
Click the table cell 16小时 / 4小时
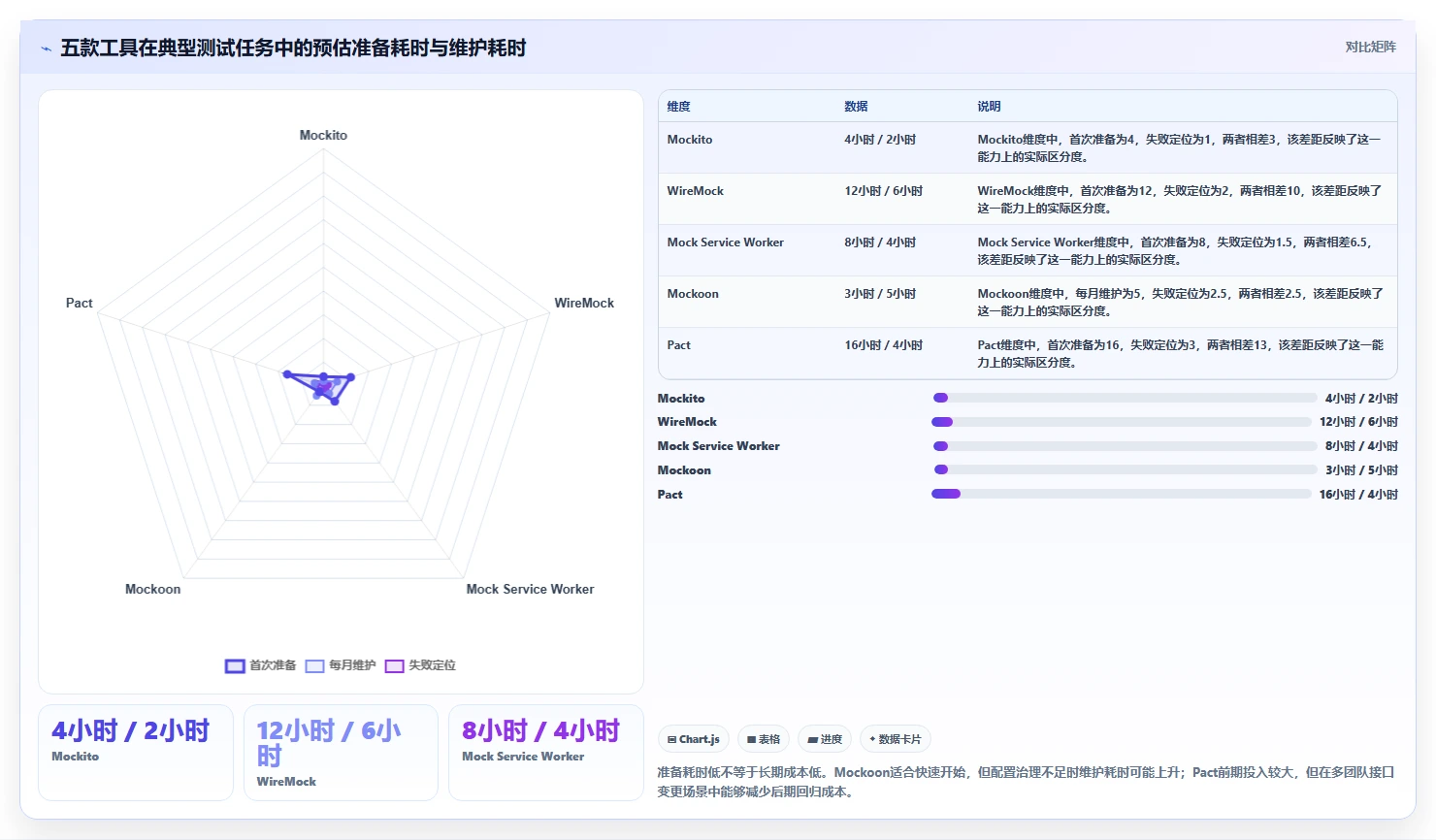(883, 345)
